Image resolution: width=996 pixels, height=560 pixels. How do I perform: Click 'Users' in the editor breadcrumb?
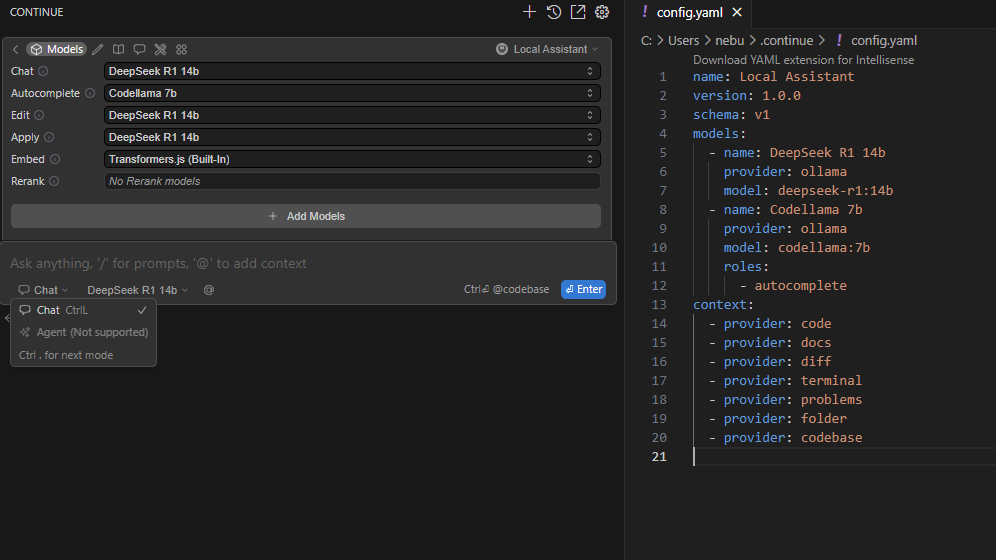click(x=683, y=41)
